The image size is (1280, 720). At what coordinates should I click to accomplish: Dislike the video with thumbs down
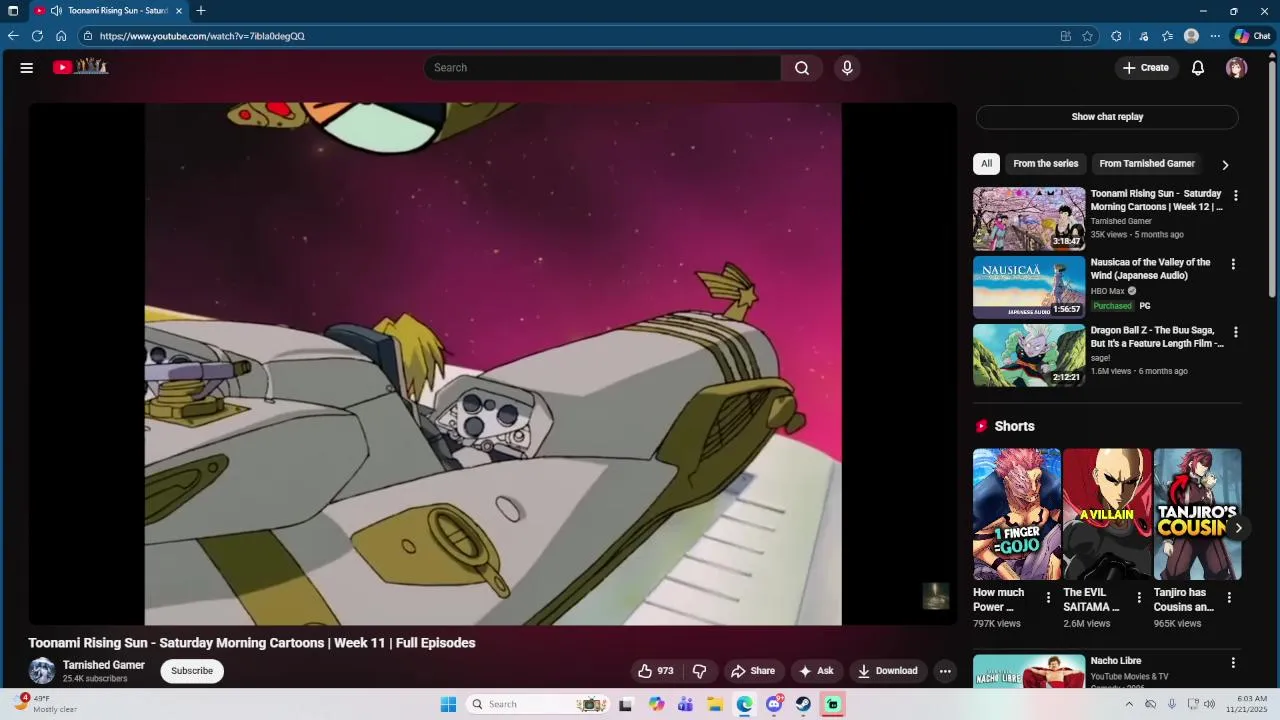click(700, 671)
